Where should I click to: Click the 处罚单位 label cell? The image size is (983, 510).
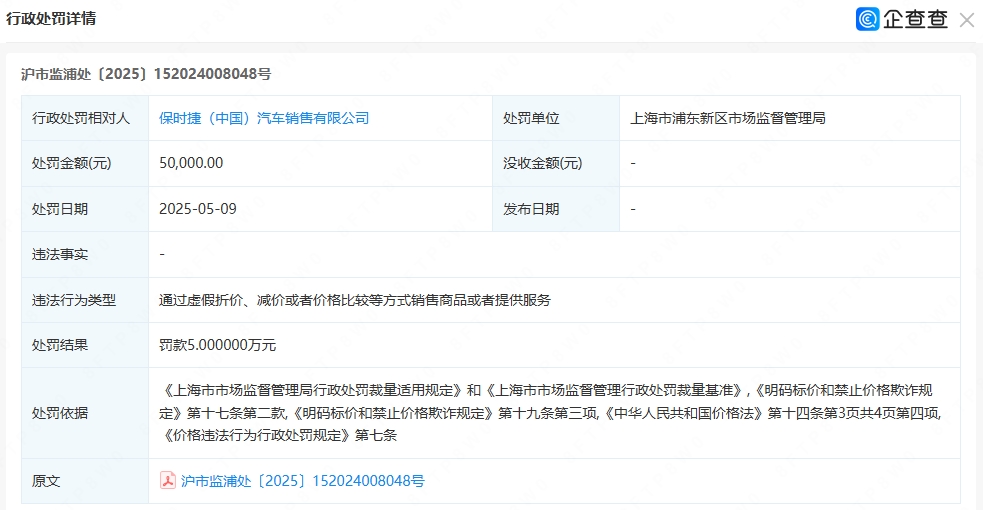pos(555,118)
